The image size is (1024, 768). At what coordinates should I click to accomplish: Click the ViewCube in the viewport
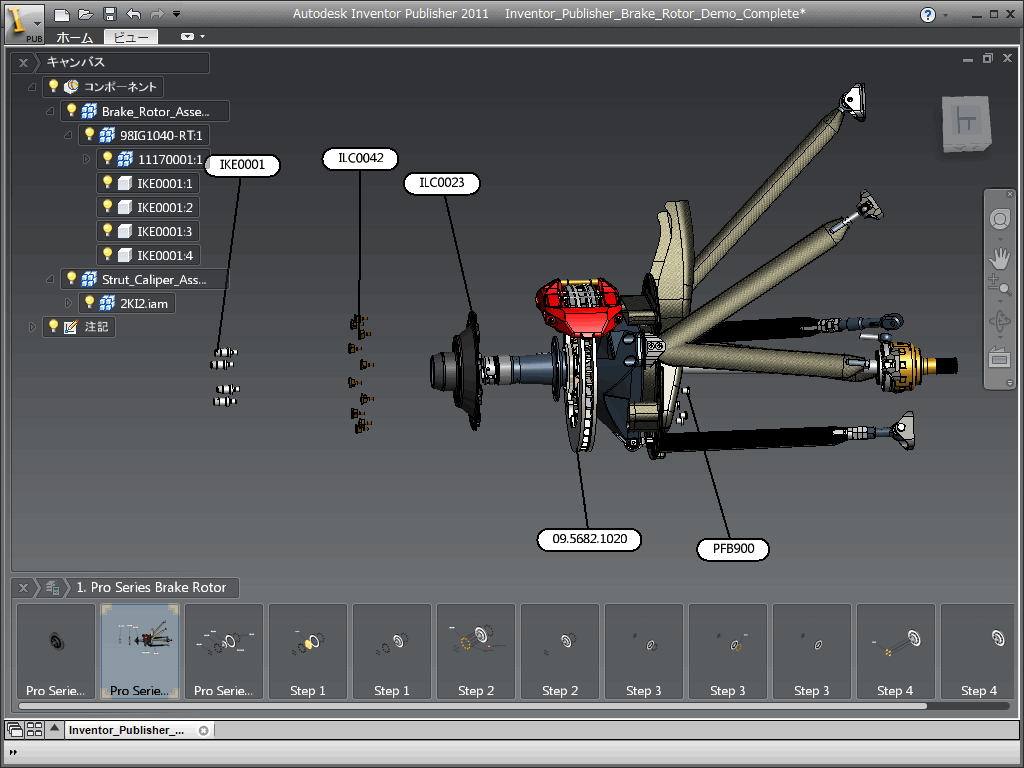[967, 123]
